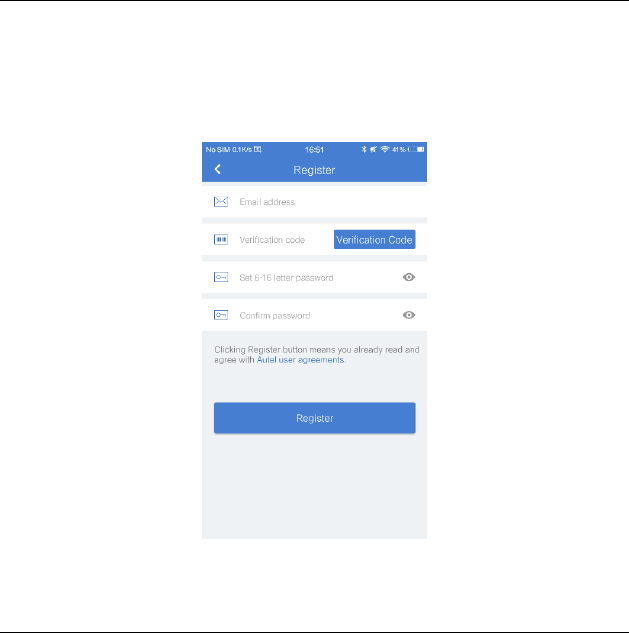
Task: Tap the Bluetooth icon in status bar
Action: tap(364, 149)
